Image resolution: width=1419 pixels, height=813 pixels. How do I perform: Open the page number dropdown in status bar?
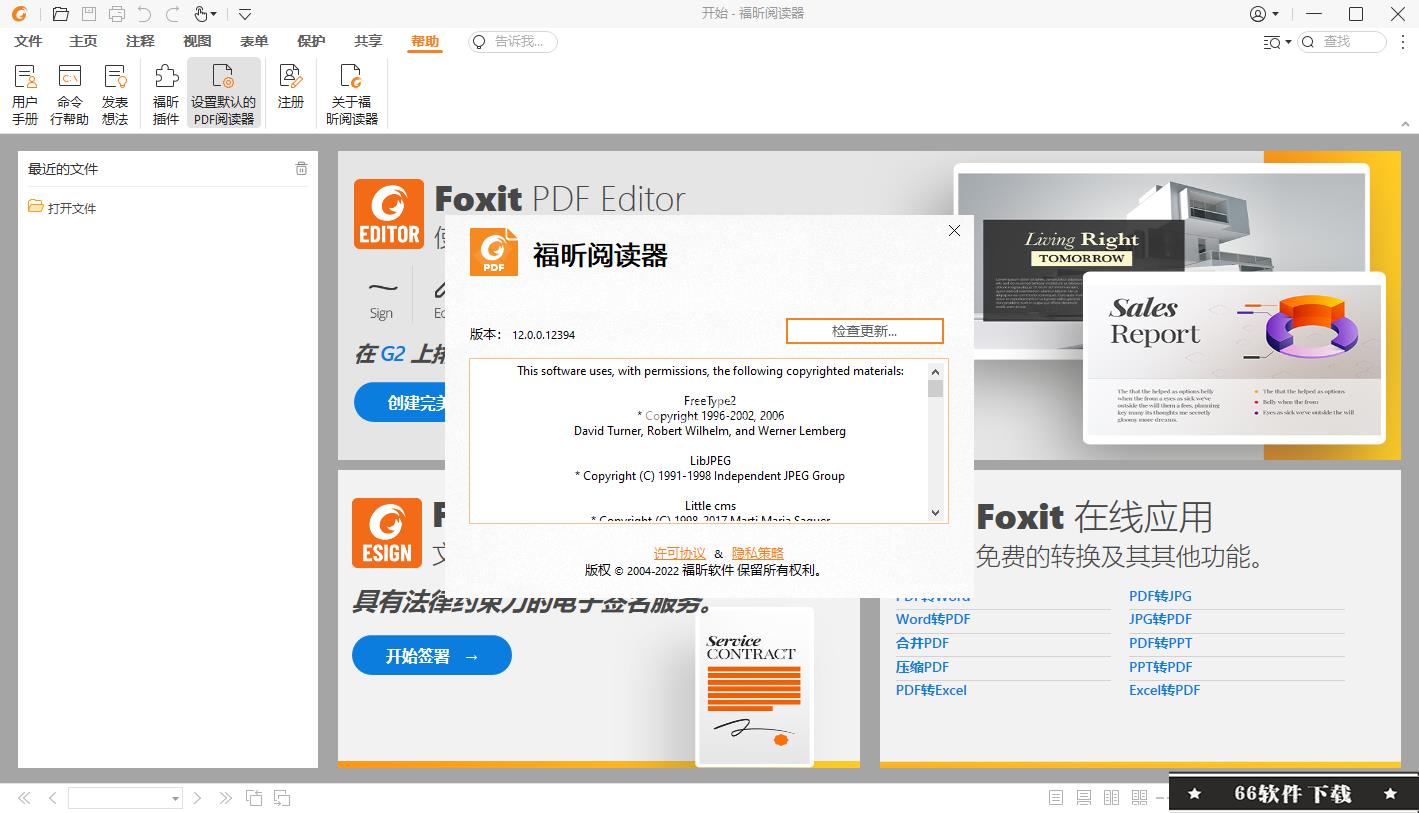pyautogui.click(x=175, y=798)
